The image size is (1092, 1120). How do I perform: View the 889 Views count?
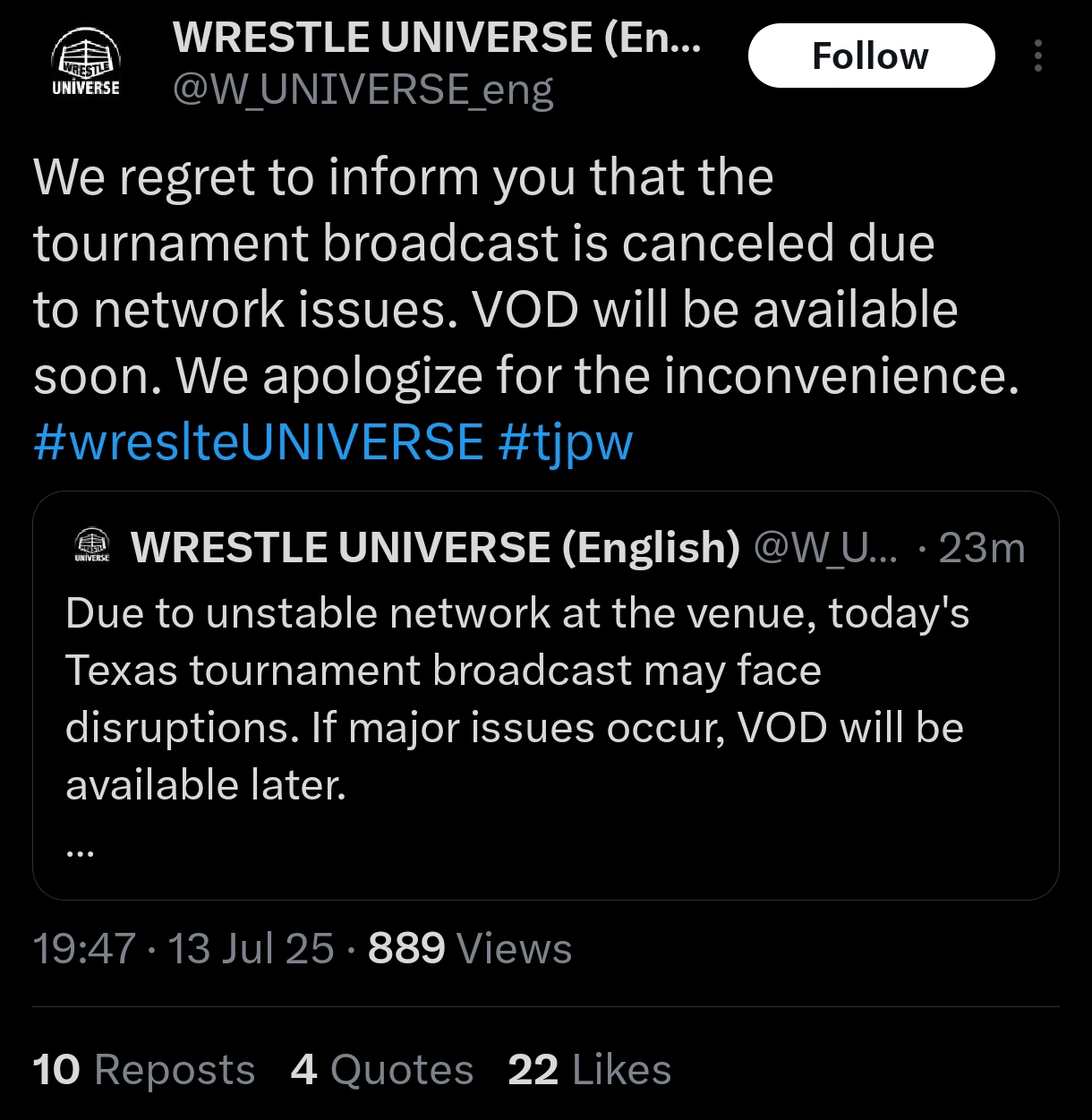pyautogui.click(x=470, y=949)
